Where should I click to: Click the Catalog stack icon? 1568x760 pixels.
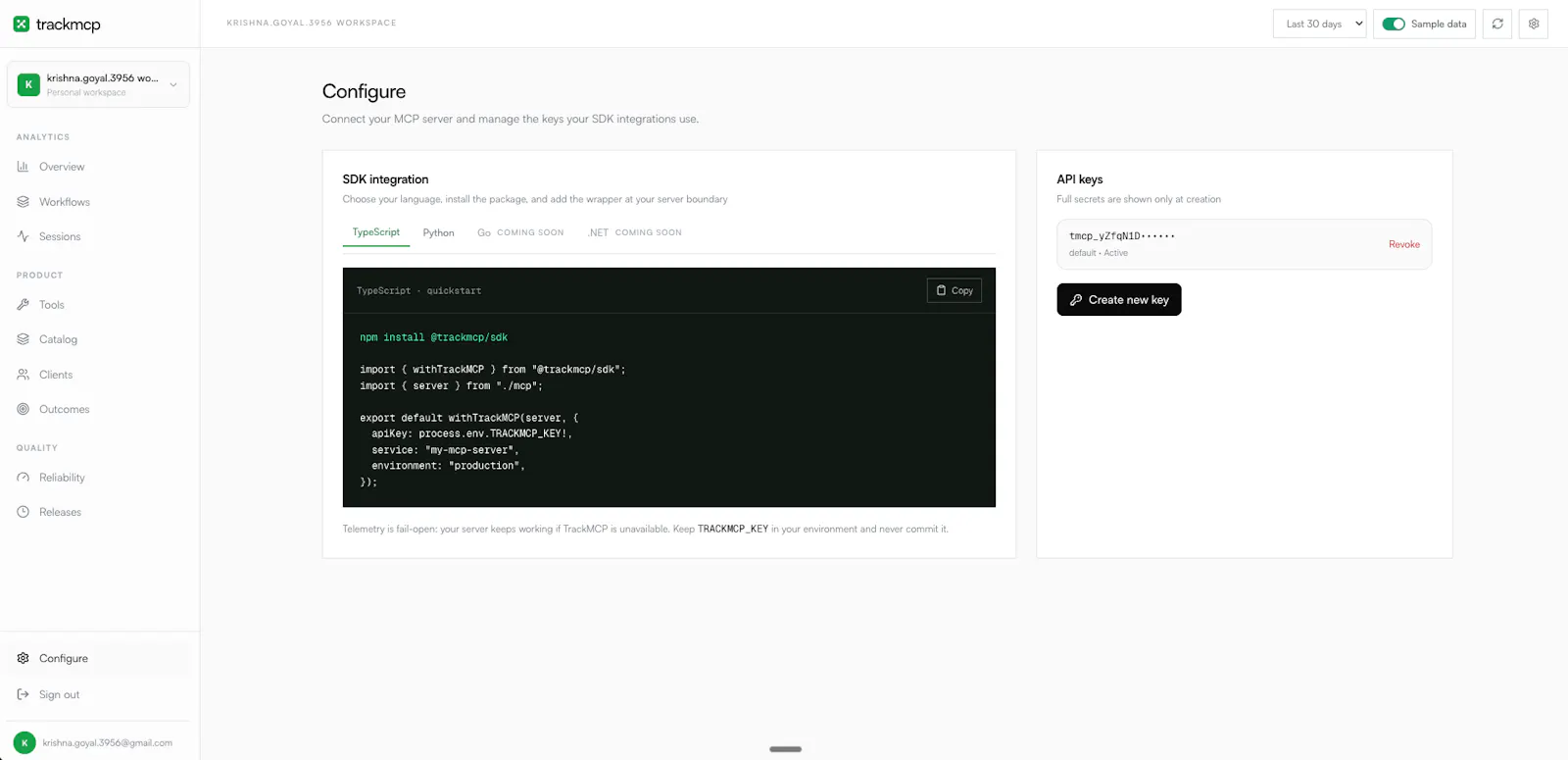[x=23, y=339]
